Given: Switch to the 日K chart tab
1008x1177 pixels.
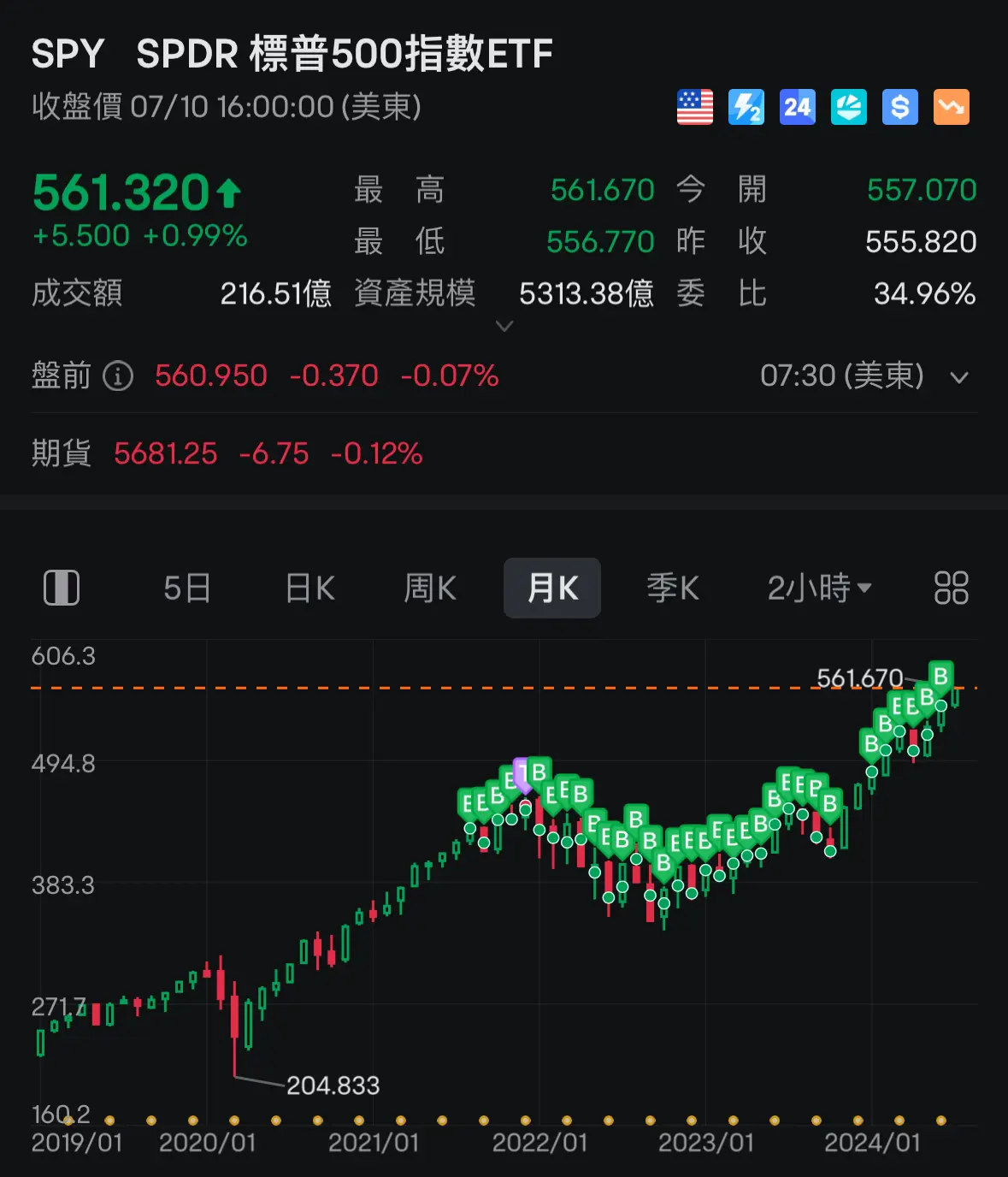Looking at the screenshot, I should [x=309, y=588].
